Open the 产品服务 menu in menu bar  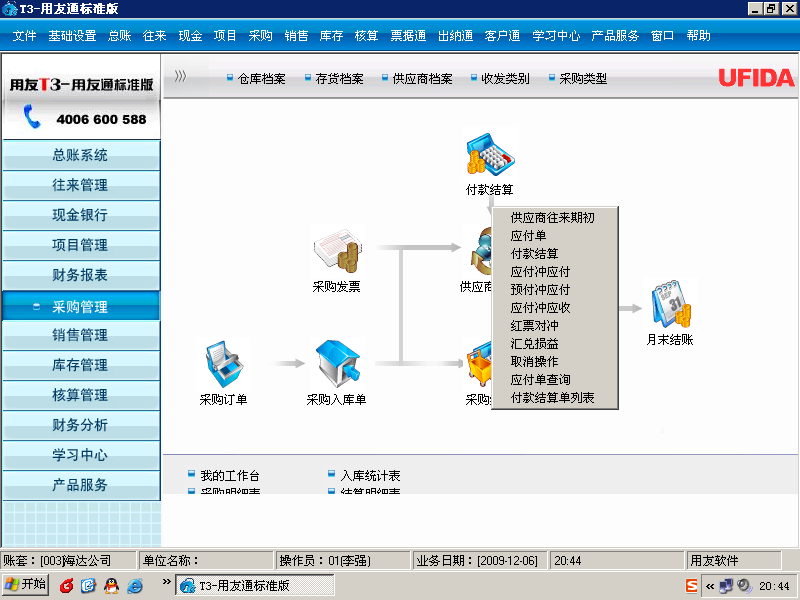pyautogui.click(x=615, y=36)
